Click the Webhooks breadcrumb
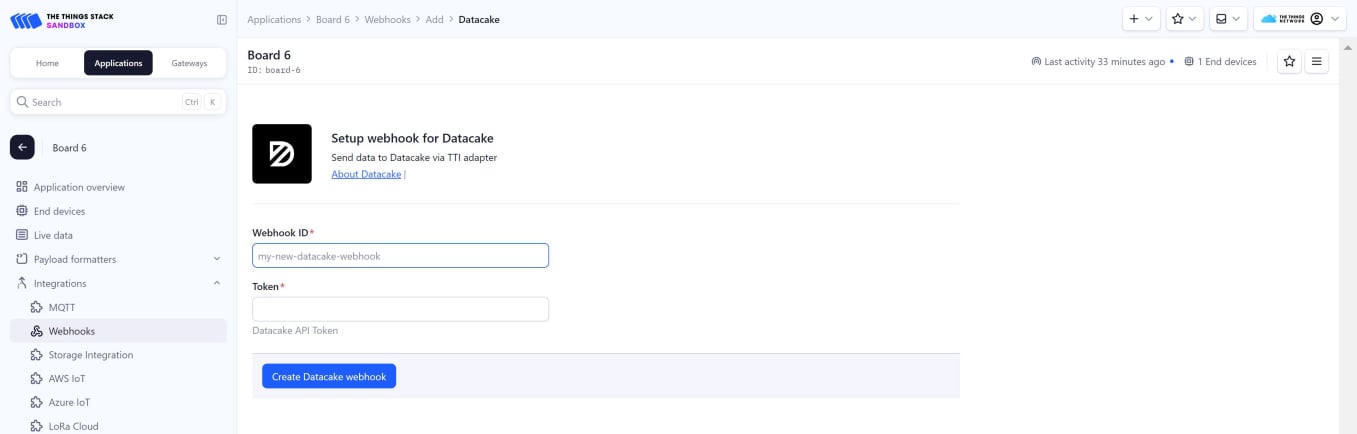This screenshot has width=1357, height=434. 387,19
